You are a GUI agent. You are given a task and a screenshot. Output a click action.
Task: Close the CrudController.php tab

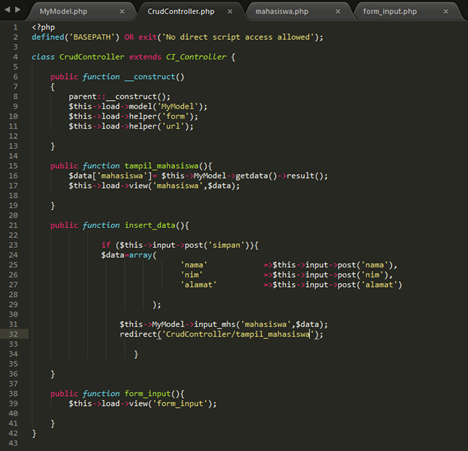[230, 11]
